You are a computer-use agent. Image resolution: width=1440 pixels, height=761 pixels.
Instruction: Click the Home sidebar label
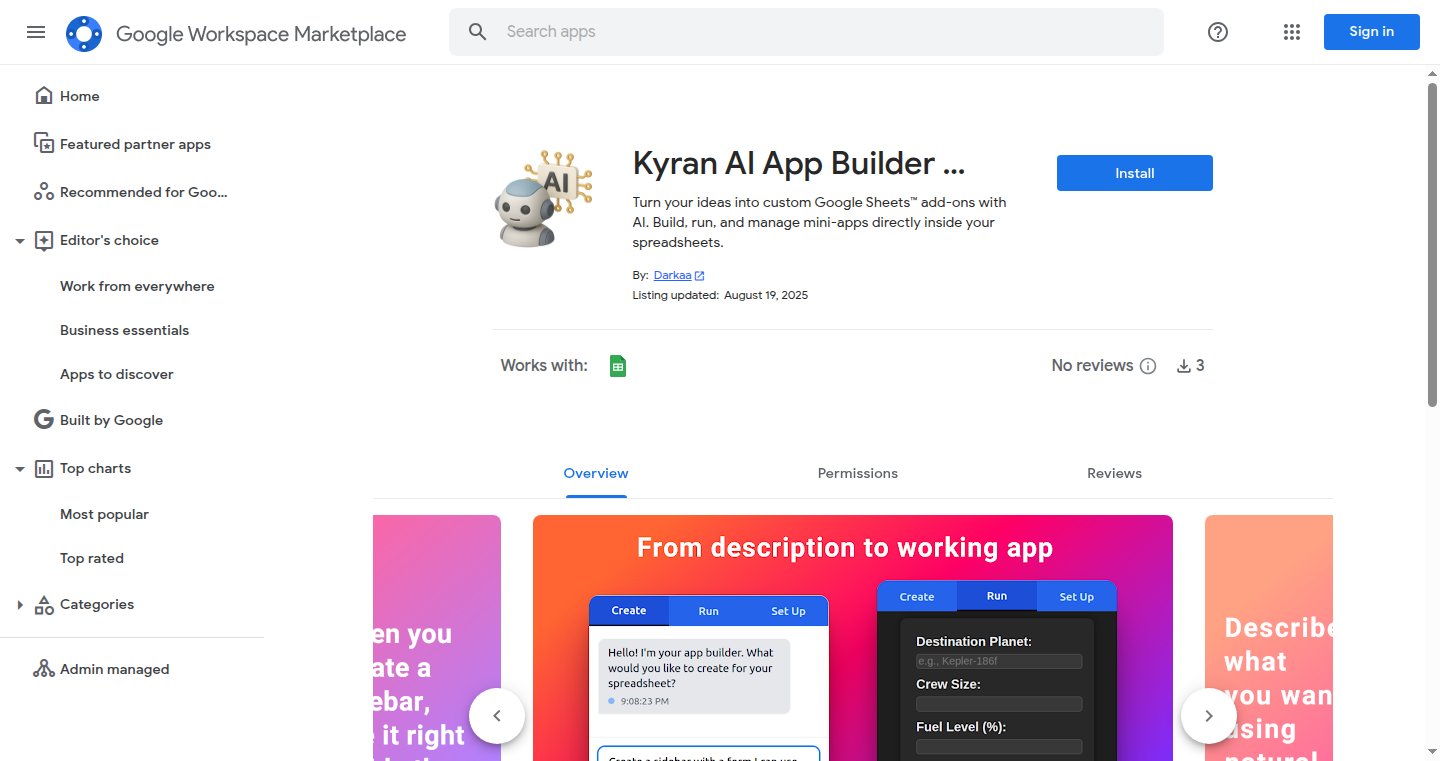click(80, 96)
